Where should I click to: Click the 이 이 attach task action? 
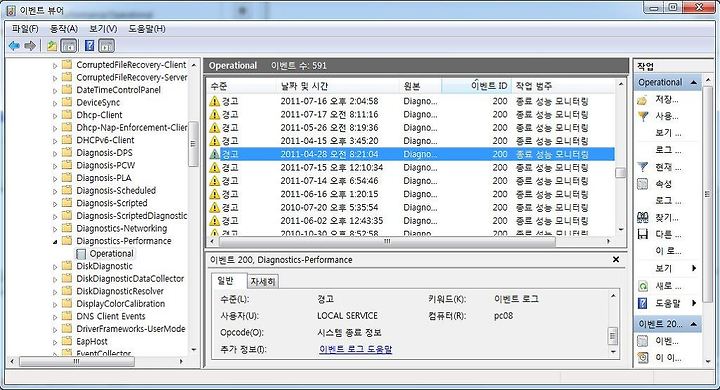(668, 358)
